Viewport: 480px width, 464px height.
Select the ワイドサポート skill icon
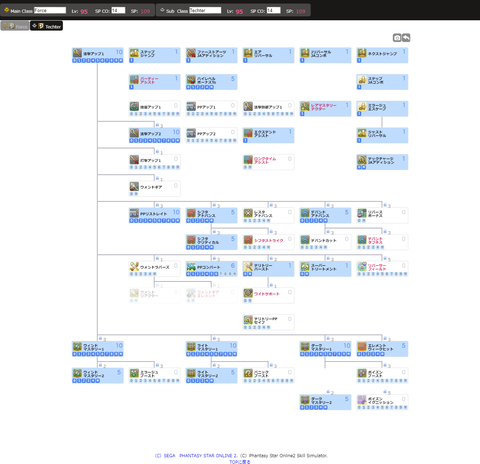tap(248, 293)
